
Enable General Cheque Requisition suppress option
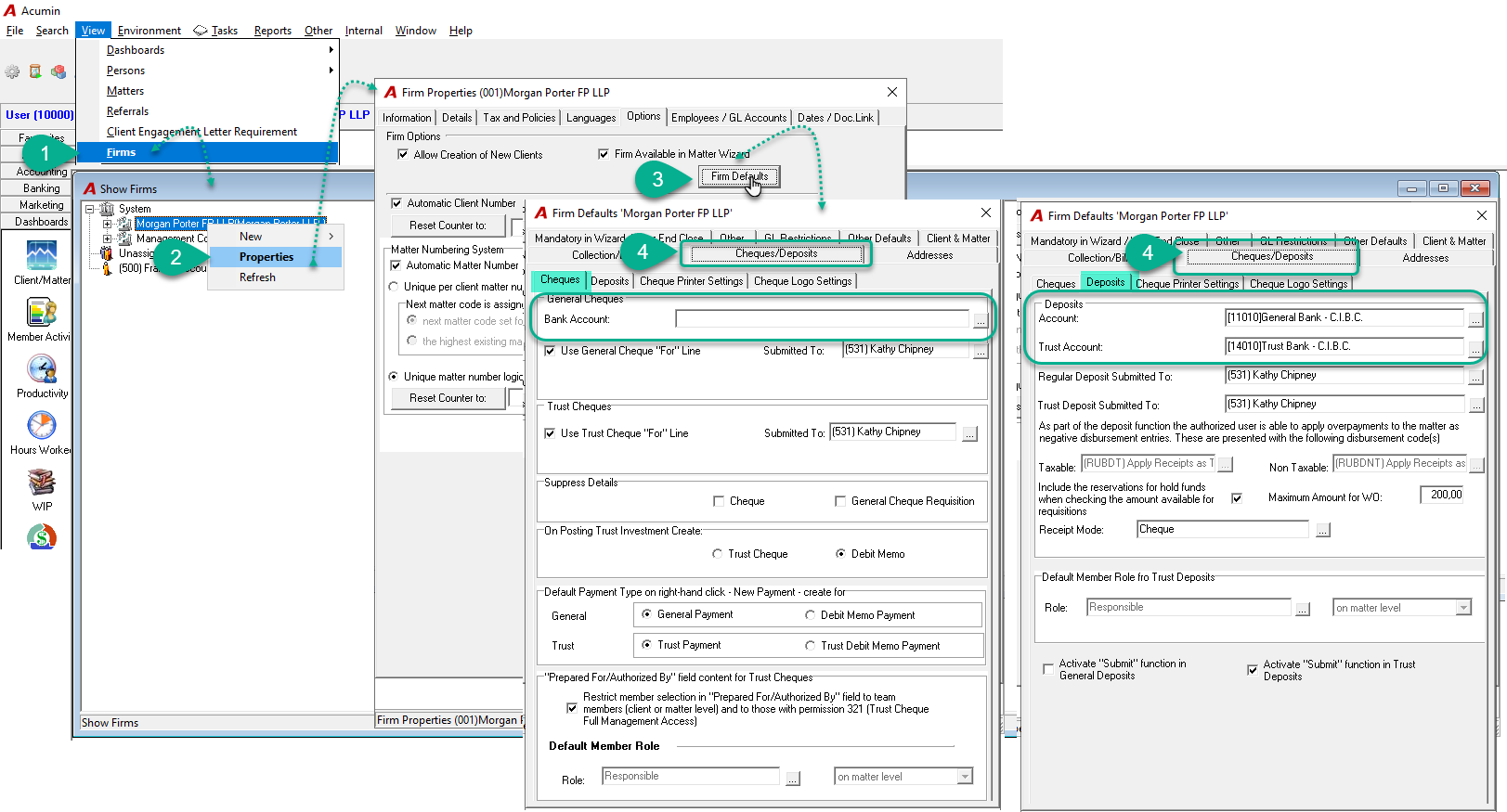coord(840,501)
